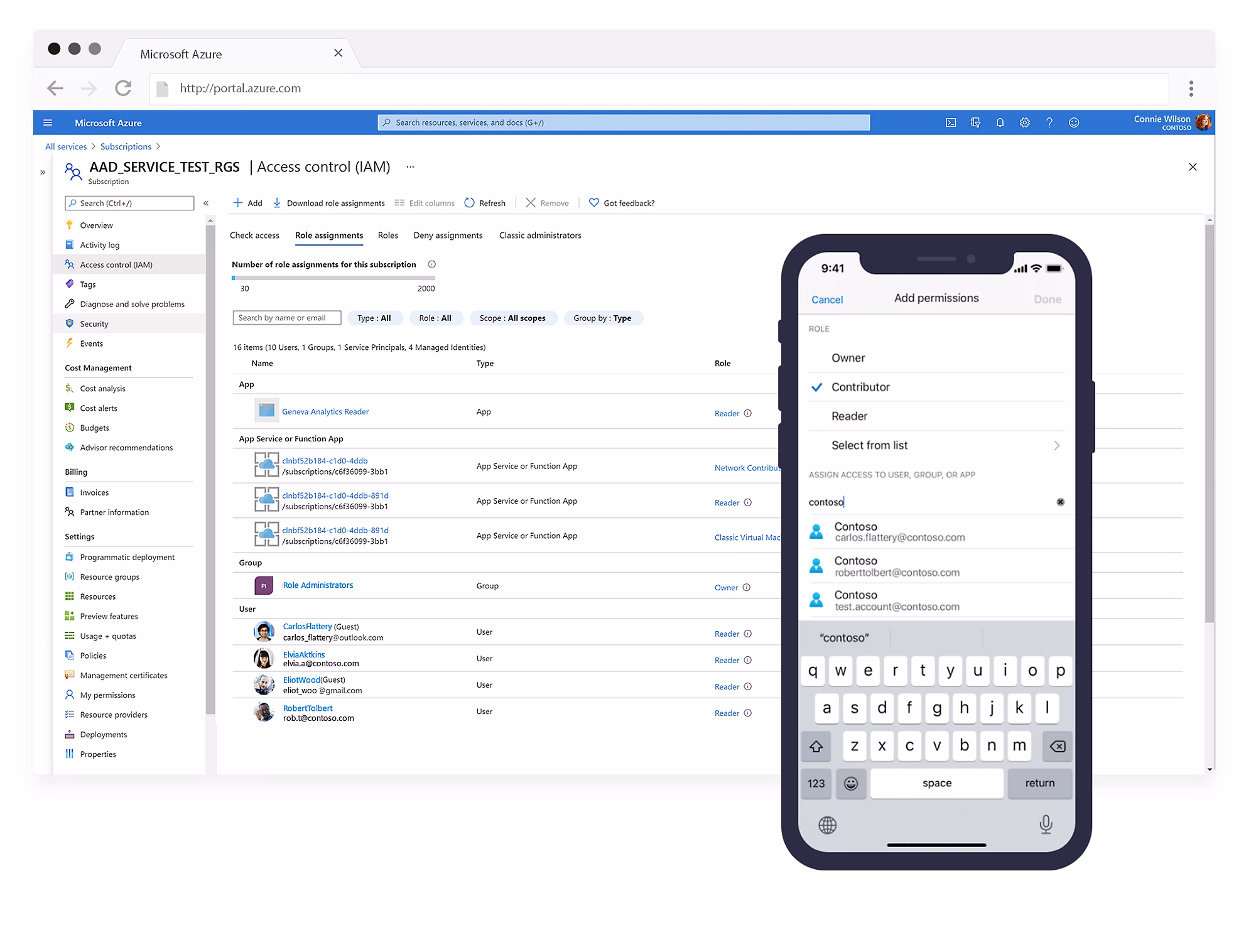Click the Tags sidebar icon
1256x952 pixels.
pos(70,284)
